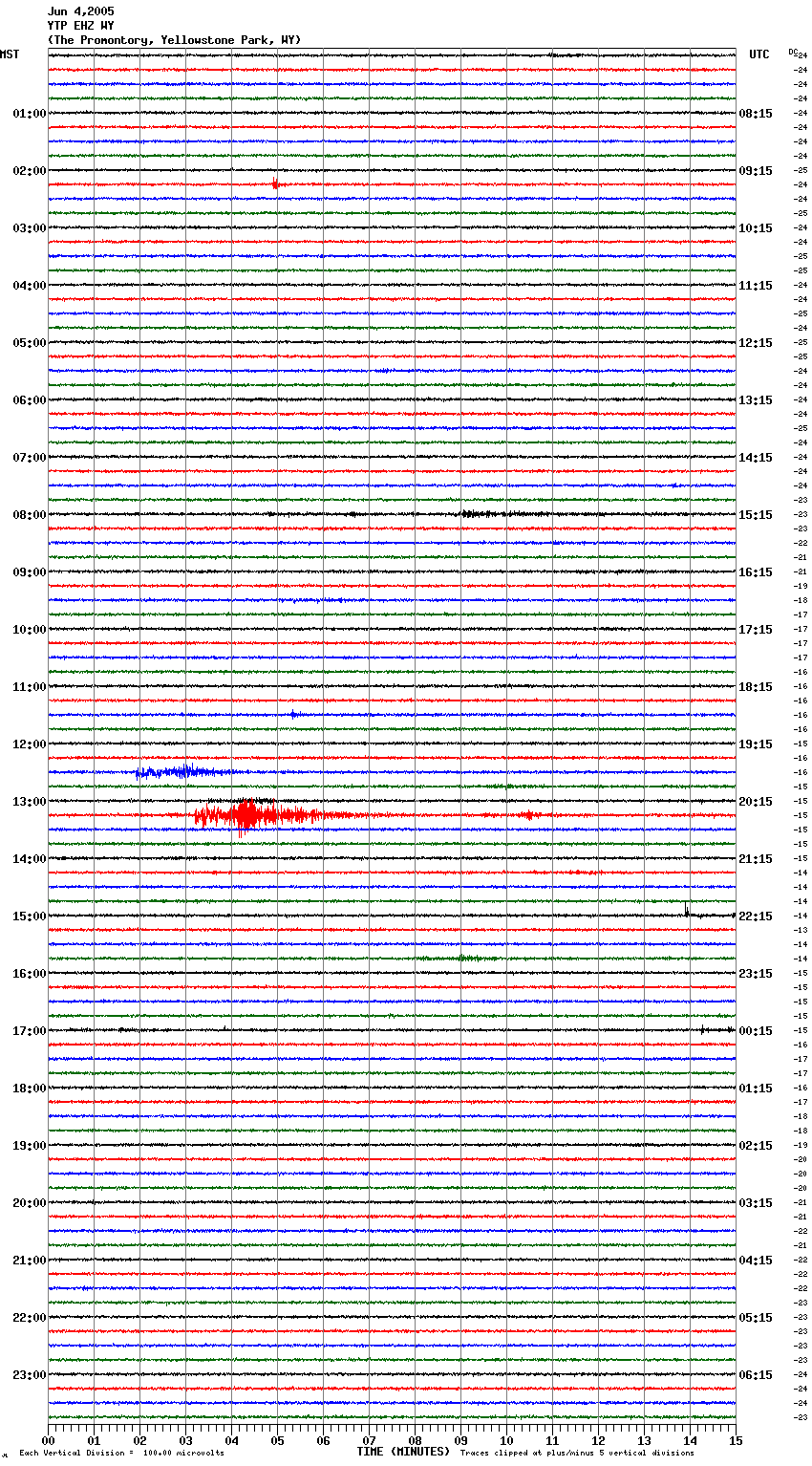Click the 00:15 UTC time label
The width and height of the screenshot is (812, 1466).
[x=756, y=1031]
